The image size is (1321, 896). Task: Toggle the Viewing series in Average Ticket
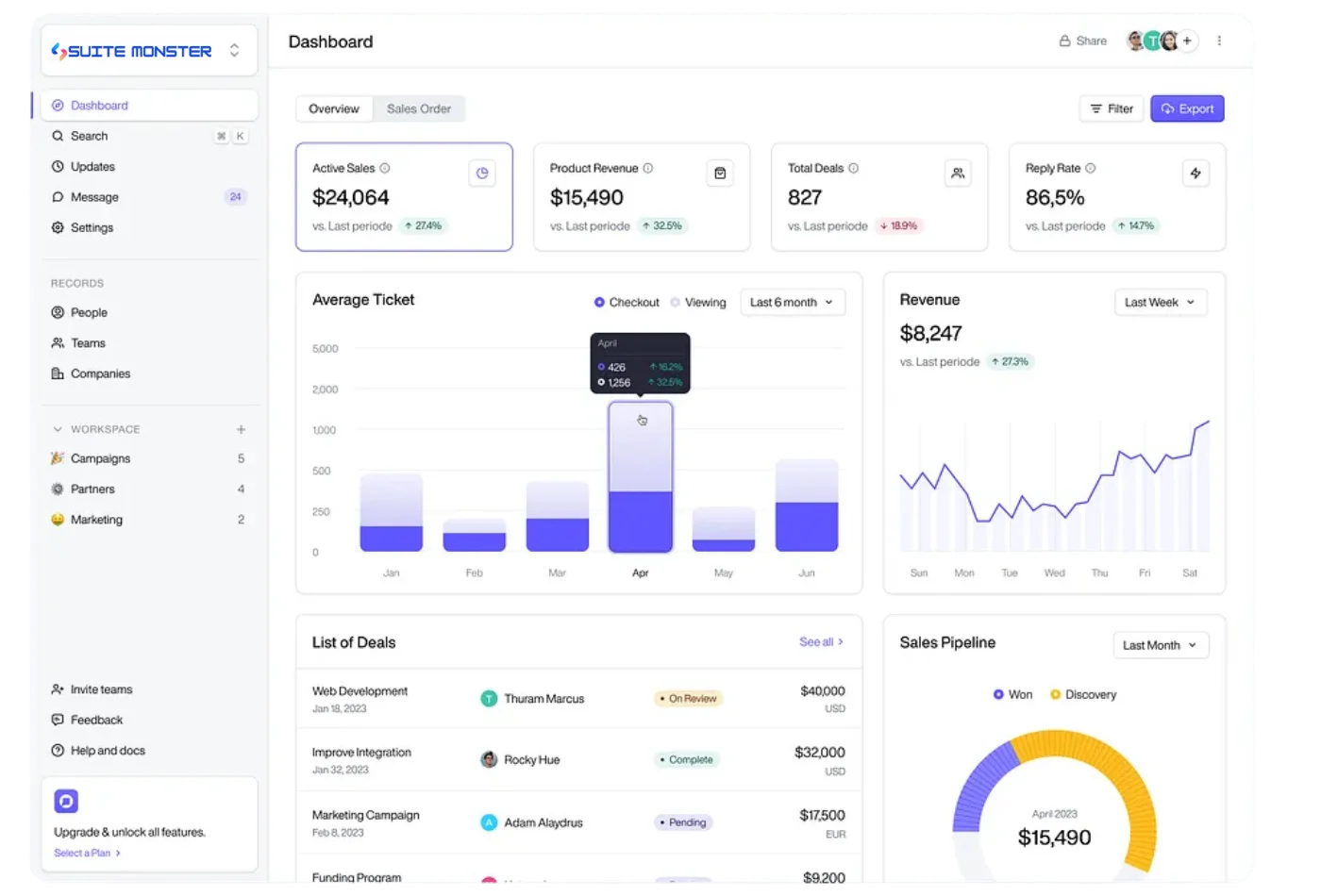tap(698, 303)
